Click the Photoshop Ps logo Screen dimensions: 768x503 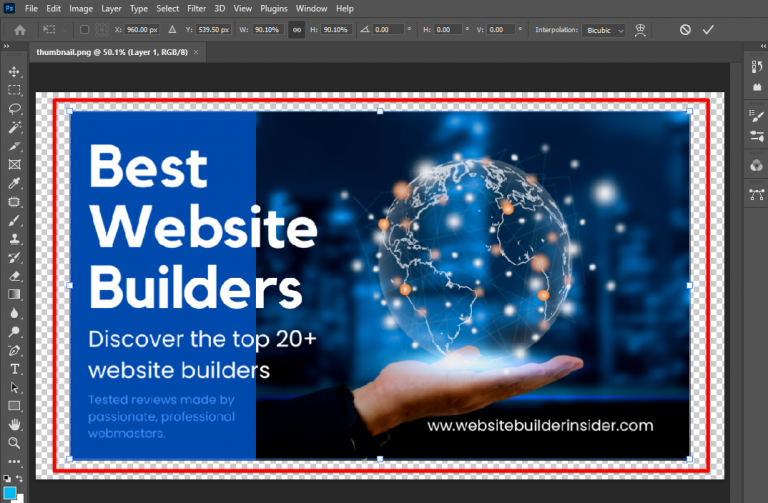(9, 8)
